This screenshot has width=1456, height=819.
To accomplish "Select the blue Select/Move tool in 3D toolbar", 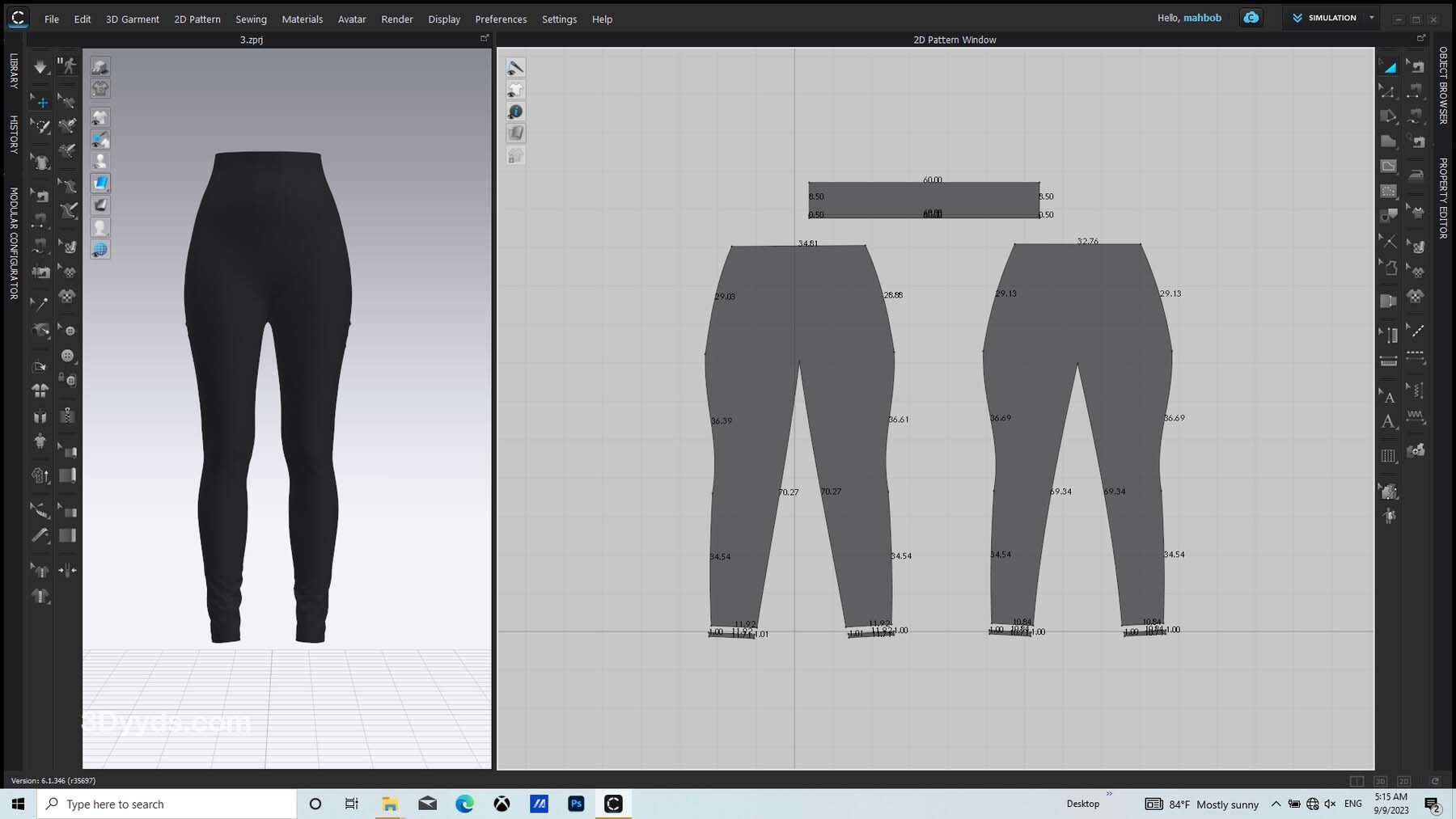I will click(41, 102).
